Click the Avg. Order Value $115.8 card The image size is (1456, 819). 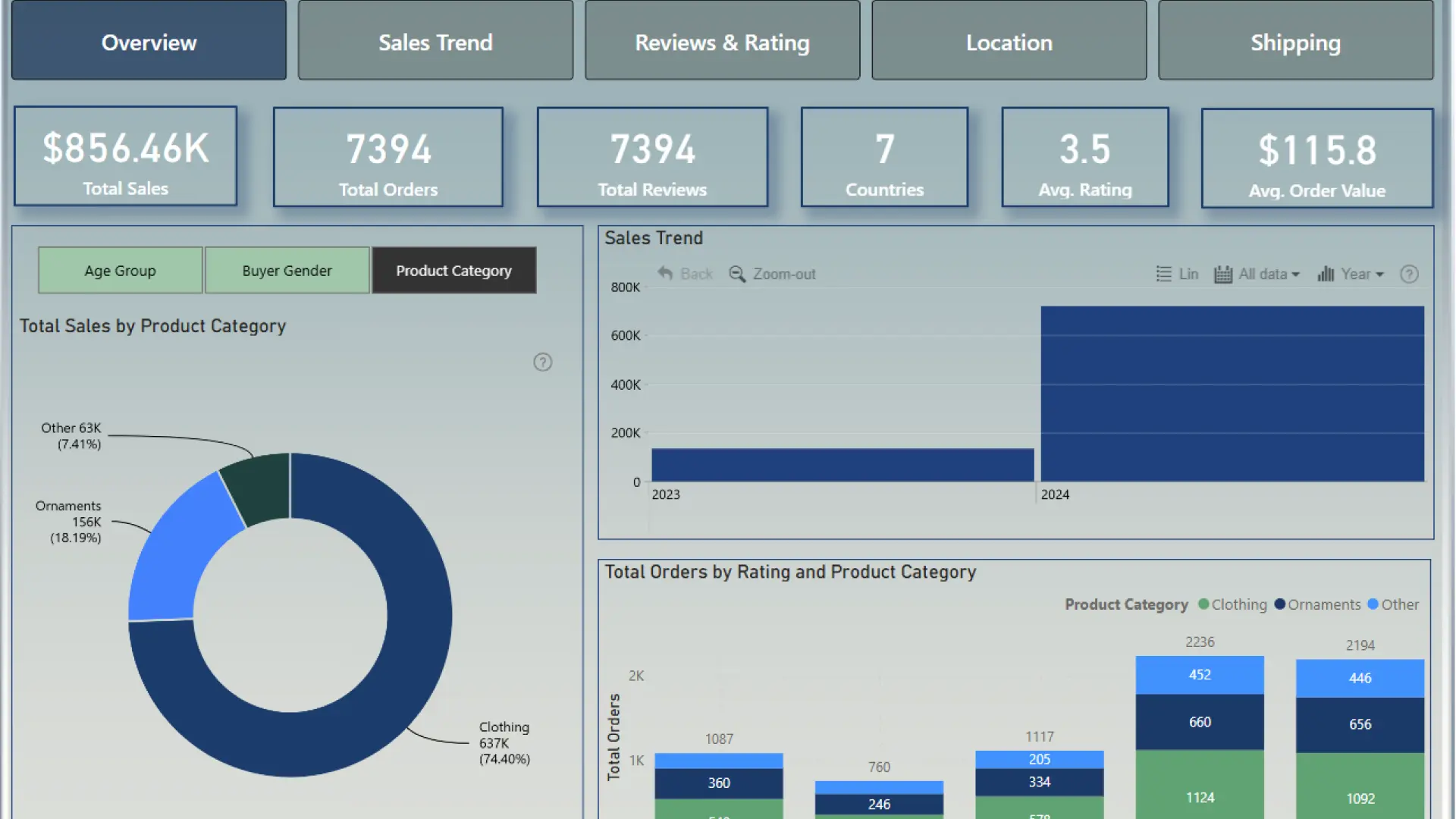[x=1317, y=158]
